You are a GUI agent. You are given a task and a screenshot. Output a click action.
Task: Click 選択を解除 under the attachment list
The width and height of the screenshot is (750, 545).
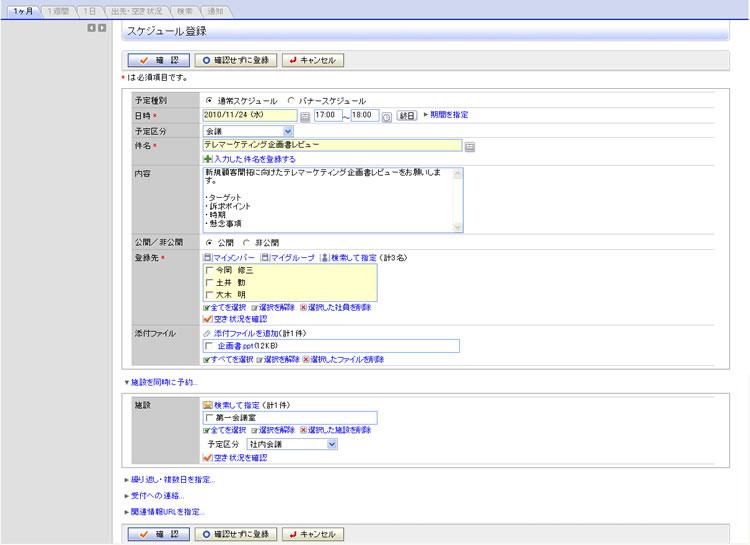[x=281, y=359]
